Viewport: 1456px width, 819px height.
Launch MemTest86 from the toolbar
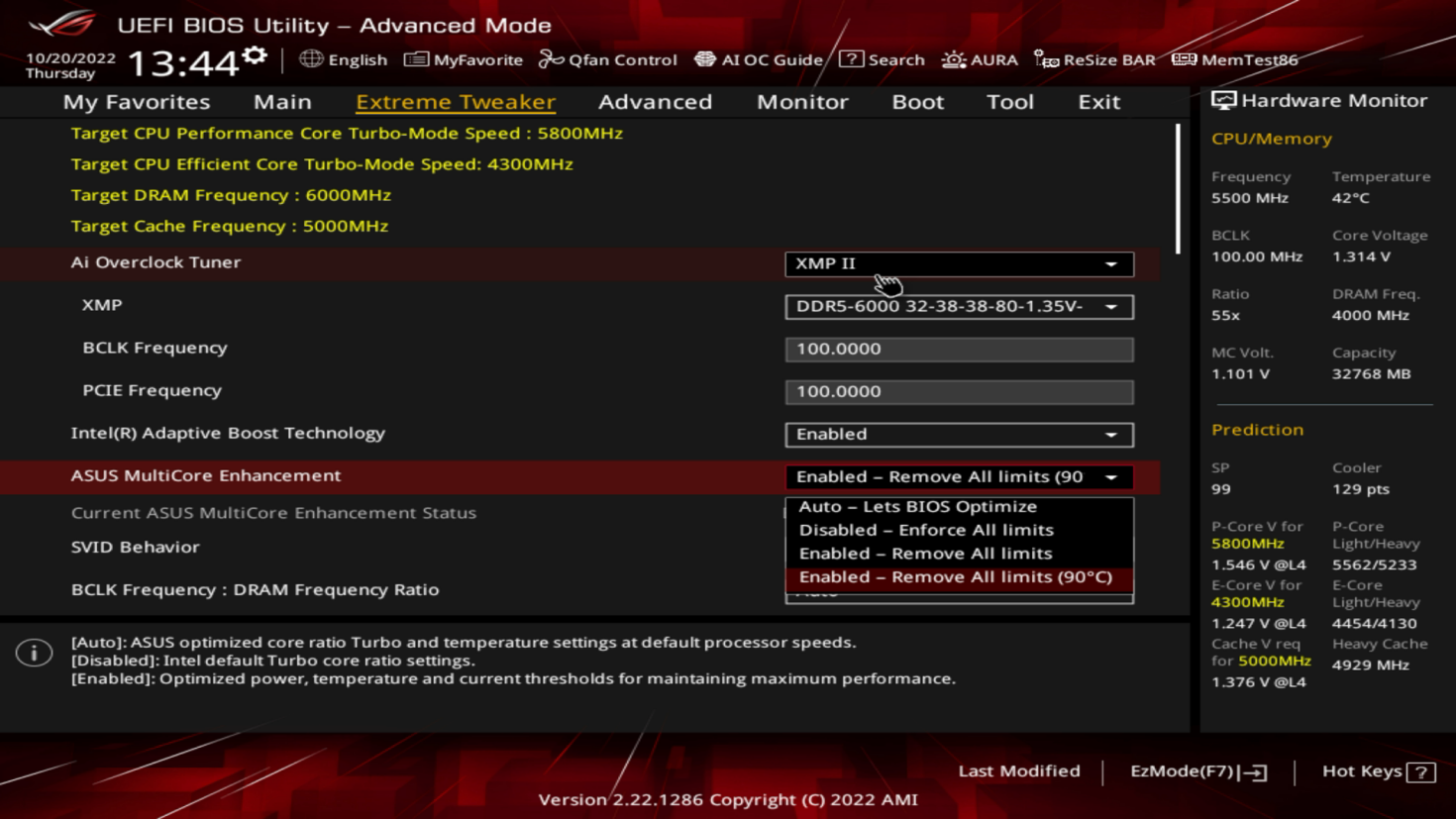pyautogui.click(x=1185, y=59)
